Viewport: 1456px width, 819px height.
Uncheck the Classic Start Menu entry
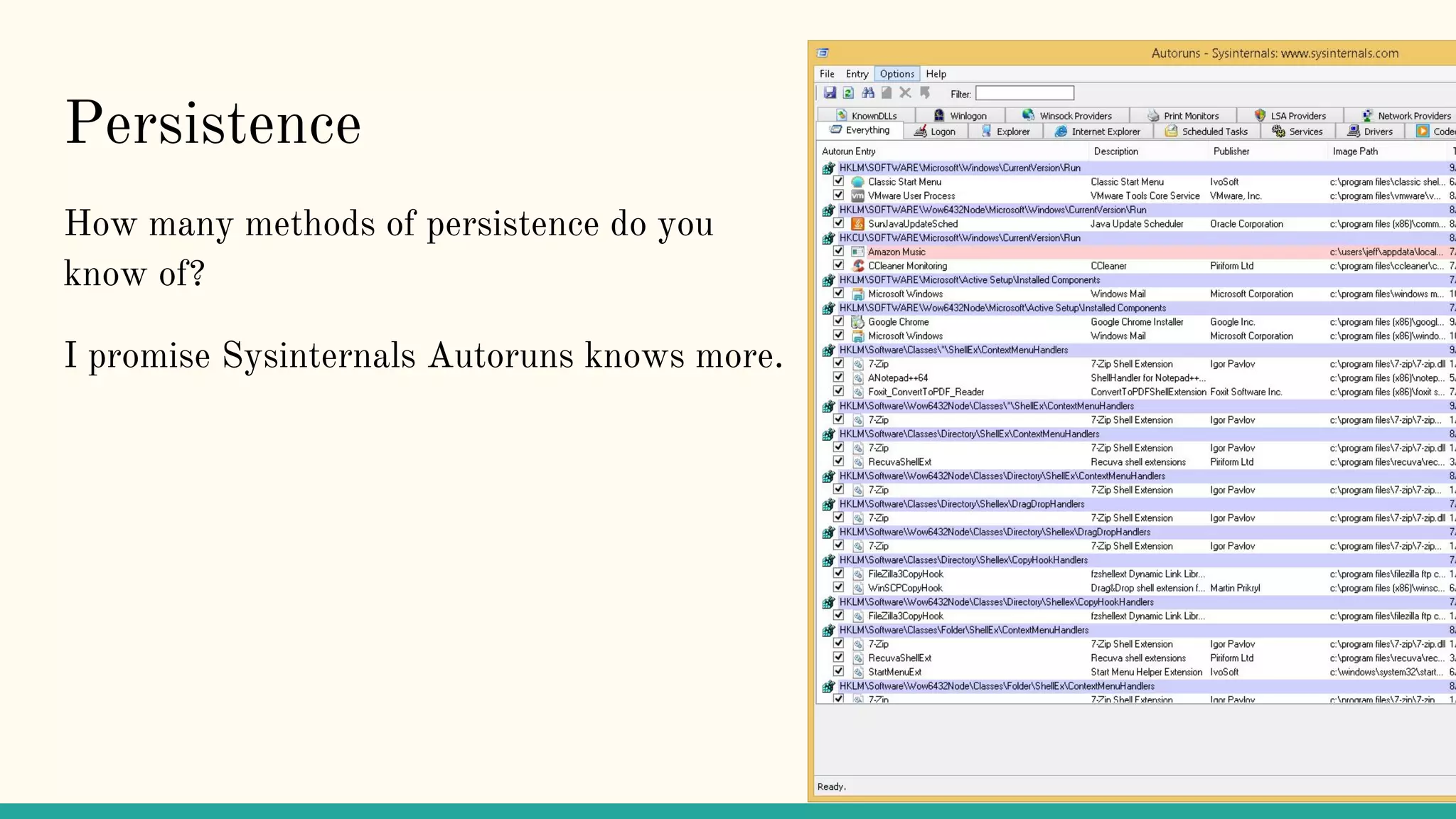click(839, 181)
